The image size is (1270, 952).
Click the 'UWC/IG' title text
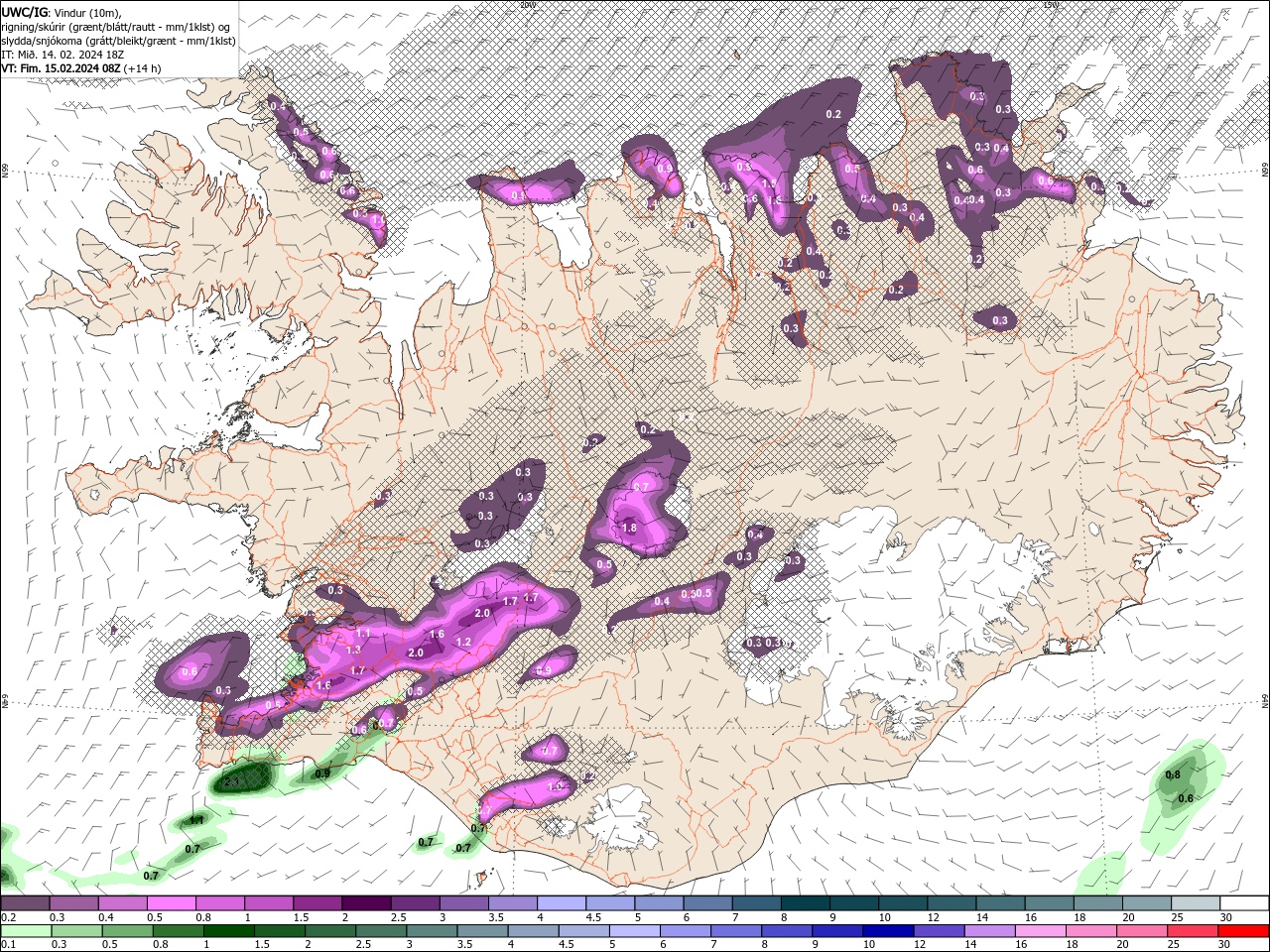point(24,12)
